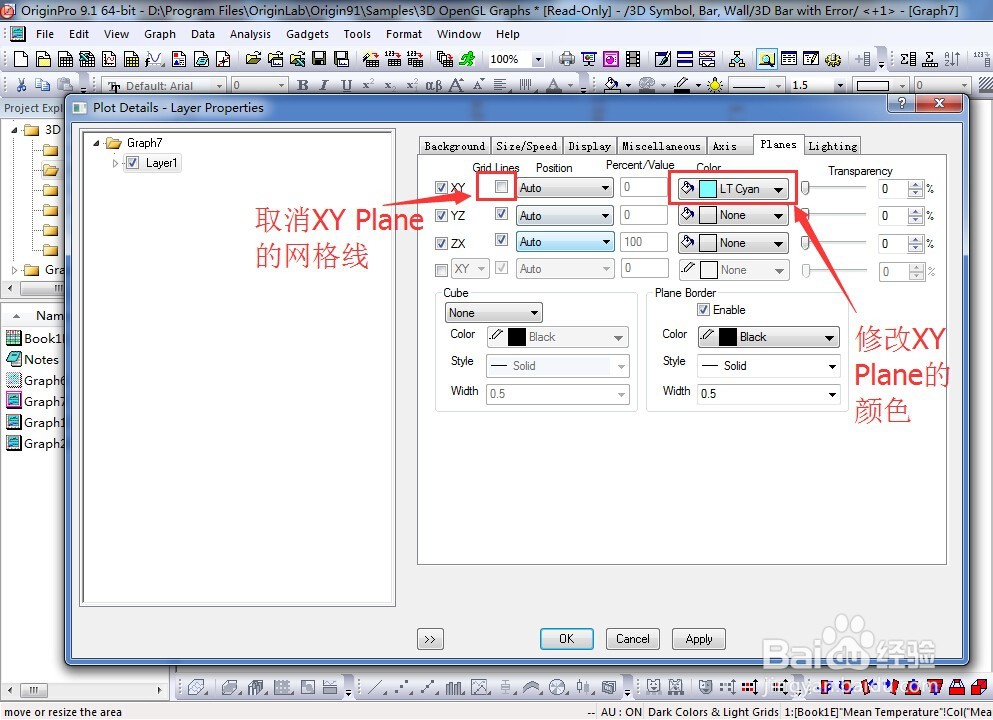993x720 pixels.
Task: Click the Line plot icon in bottom toolbar
Action: (x=376, y=687)
